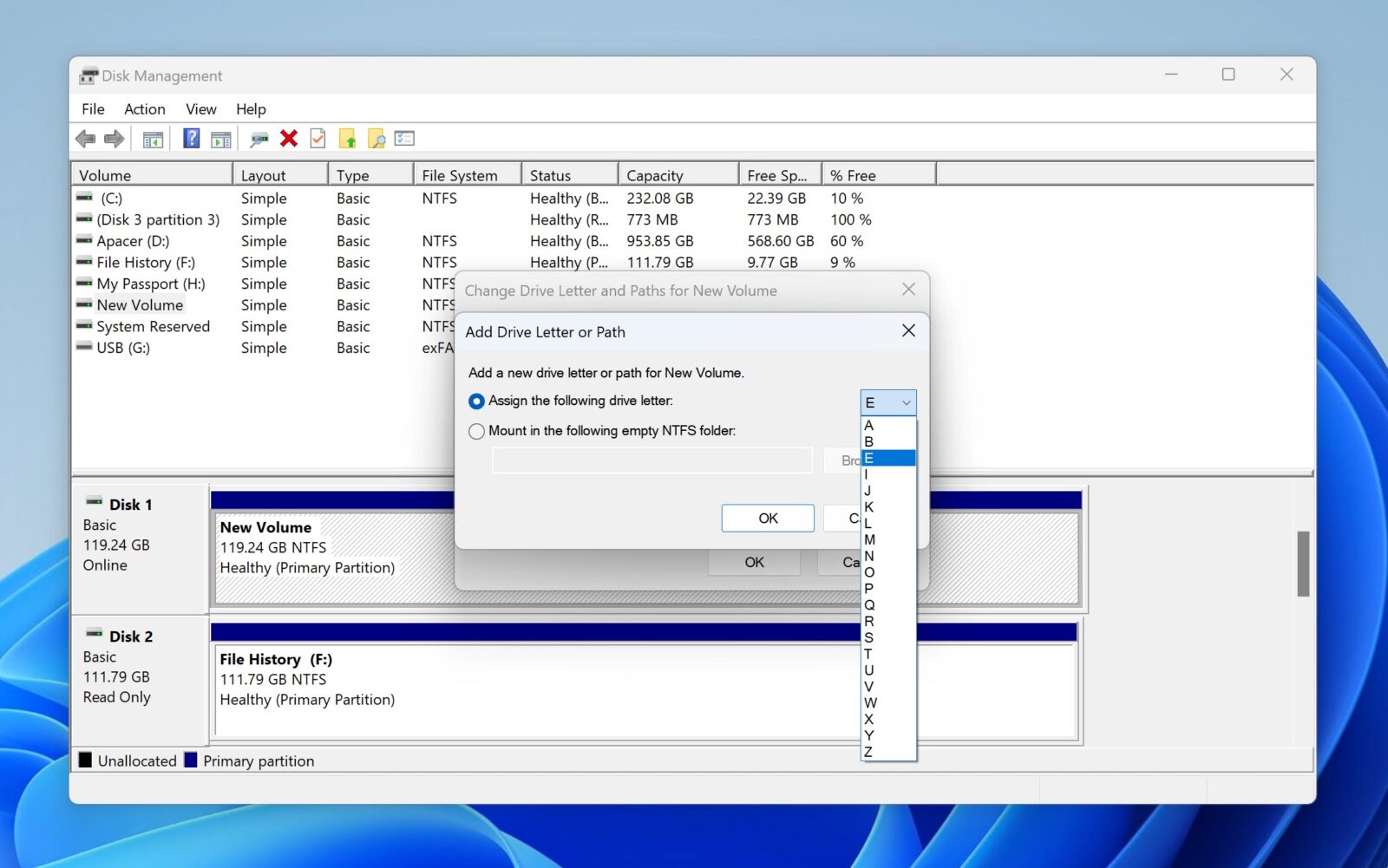Click the Browse button for NTFS folder path
This screenshot has height=868, width=1388.
coord(854,460)
